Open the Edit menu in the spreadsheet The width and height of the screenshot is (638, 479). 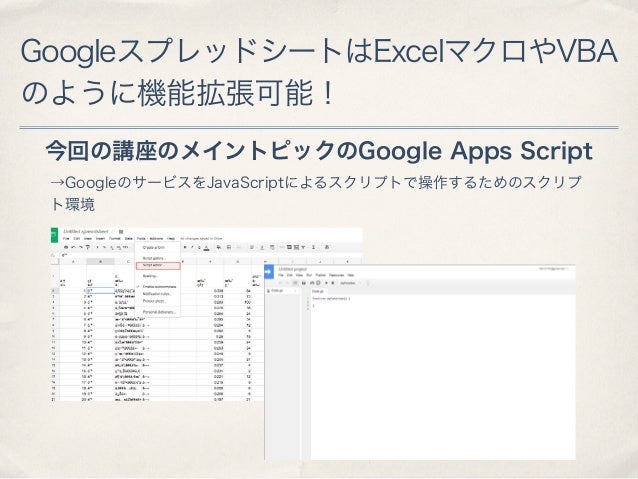76,238
